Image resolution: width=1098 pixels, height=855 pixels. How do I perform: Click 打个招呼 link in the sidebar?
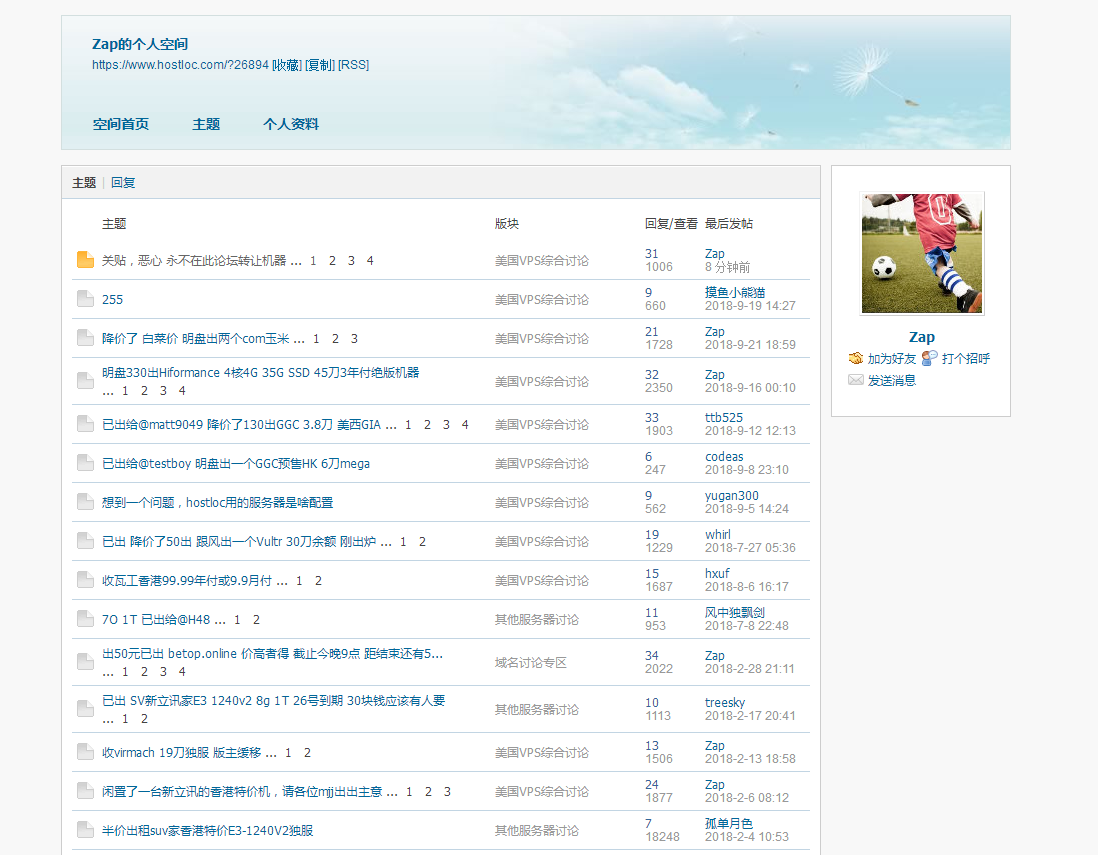pyautogui.click(x=966, y=359)
